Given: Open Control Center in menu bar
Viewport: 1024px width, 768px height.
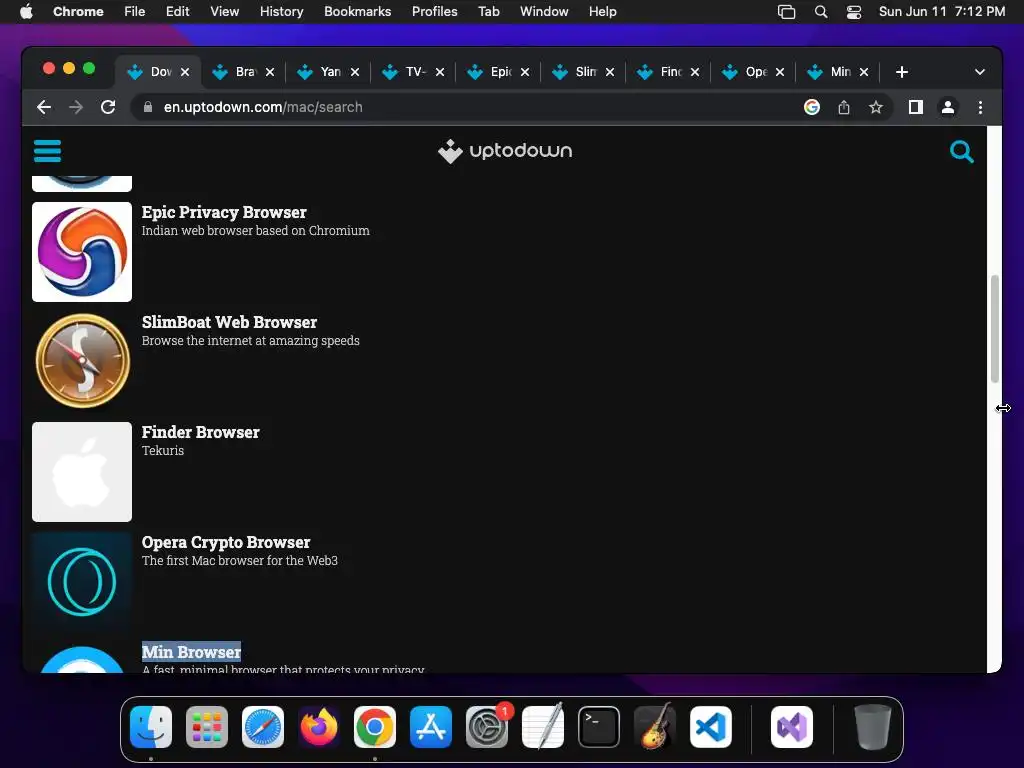Looking at the screenshot, I should pos(854,12).
